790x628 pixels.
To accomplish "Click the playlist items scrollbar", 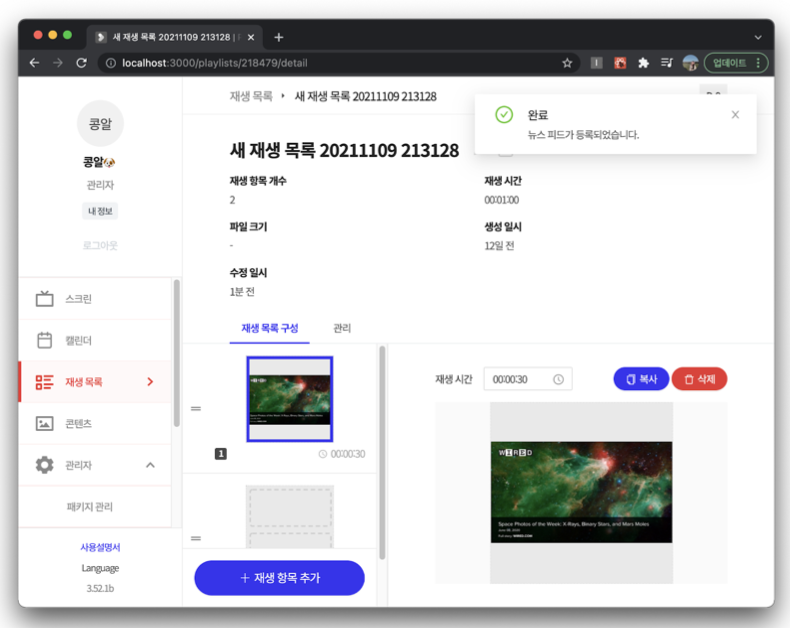I will coord(382,452).
